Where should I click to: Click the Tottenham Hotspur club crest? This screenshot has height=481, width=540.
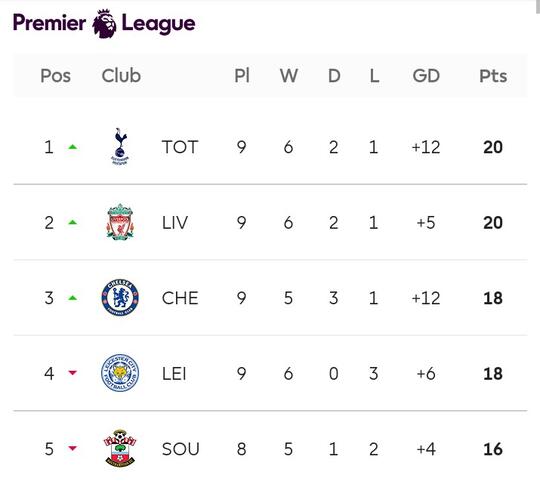point(120,147)
